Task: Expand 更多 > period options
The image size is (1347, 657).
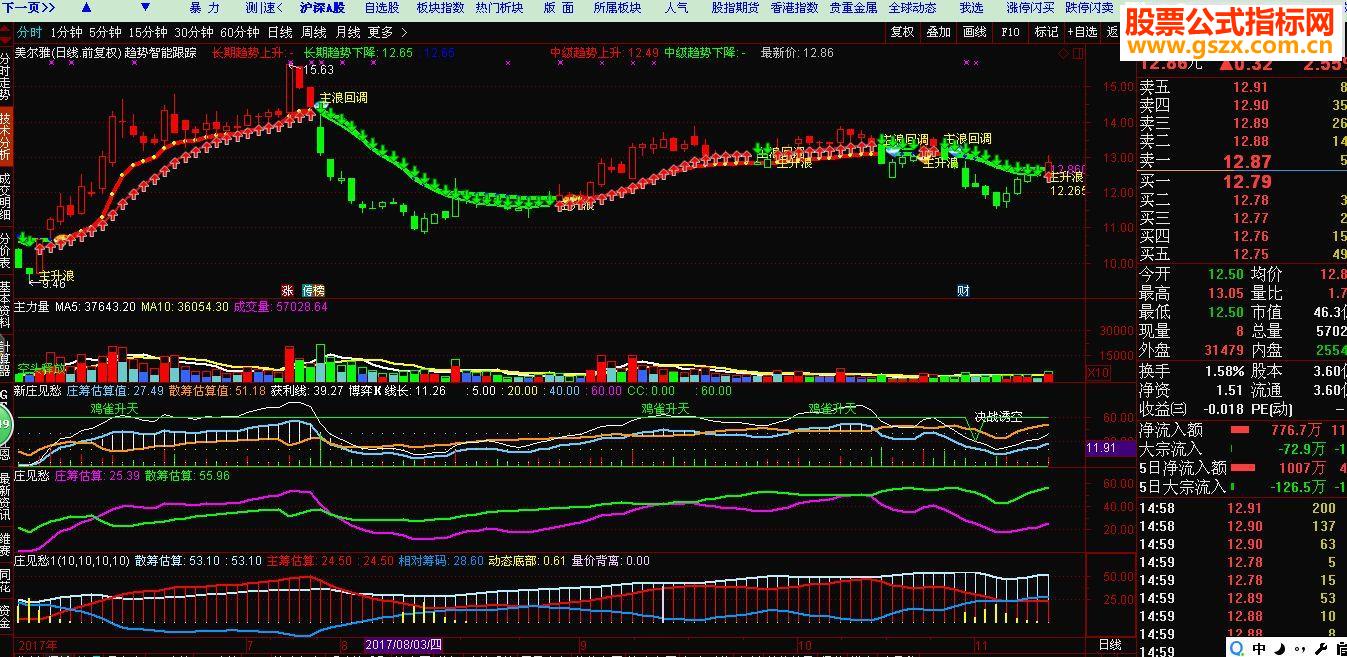Action: 387,32
